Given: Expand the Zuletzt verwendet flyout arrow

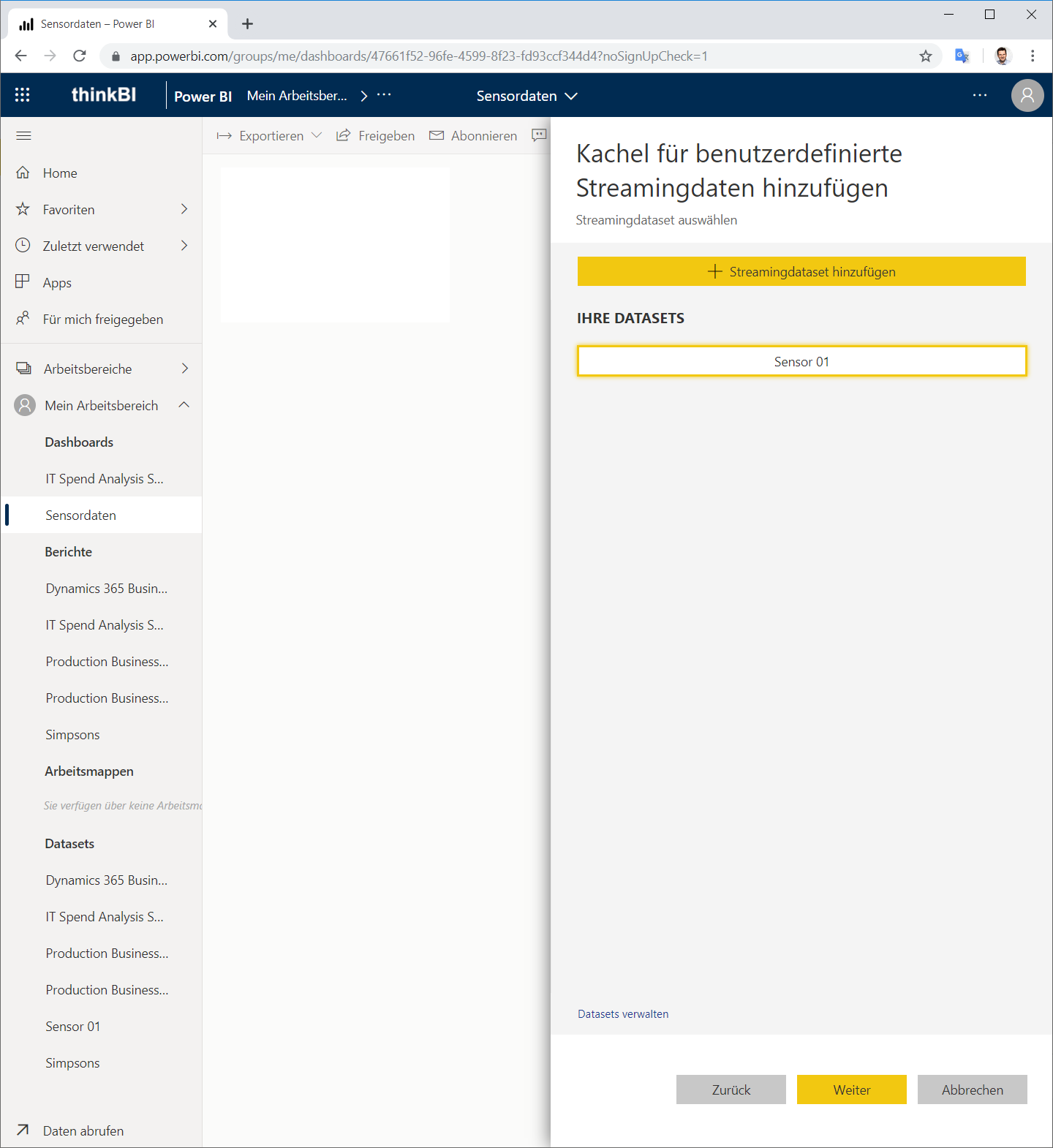Looking at the screenshot, I should (x=184, y=246).
